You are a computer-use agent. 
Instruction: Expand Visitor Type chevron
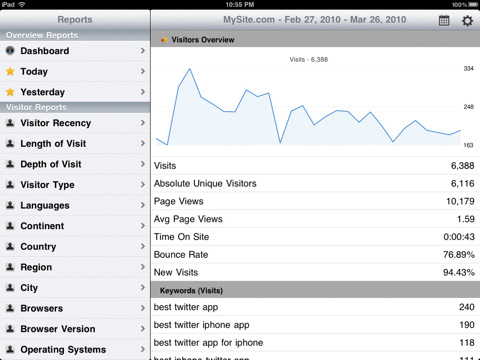tap(143, 184)
